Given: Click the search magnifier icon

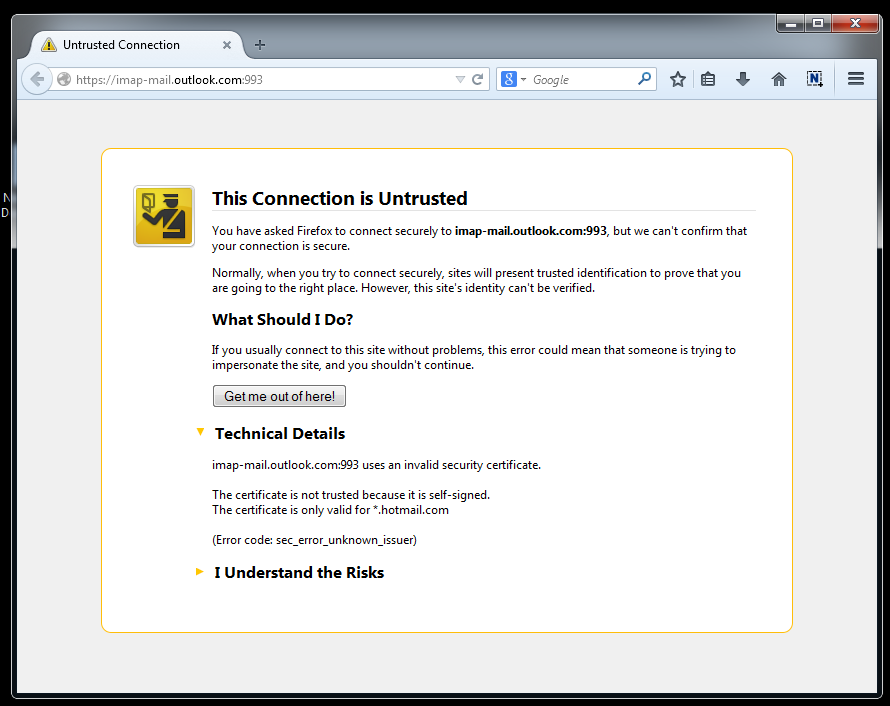Looking at the screenshot, I should (x=644, y=79).
